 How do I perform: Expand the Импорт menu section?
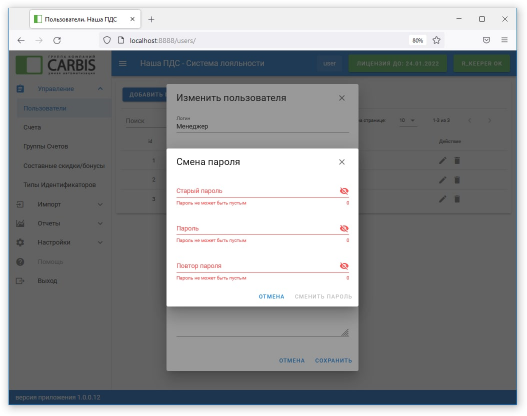[60, 204]
